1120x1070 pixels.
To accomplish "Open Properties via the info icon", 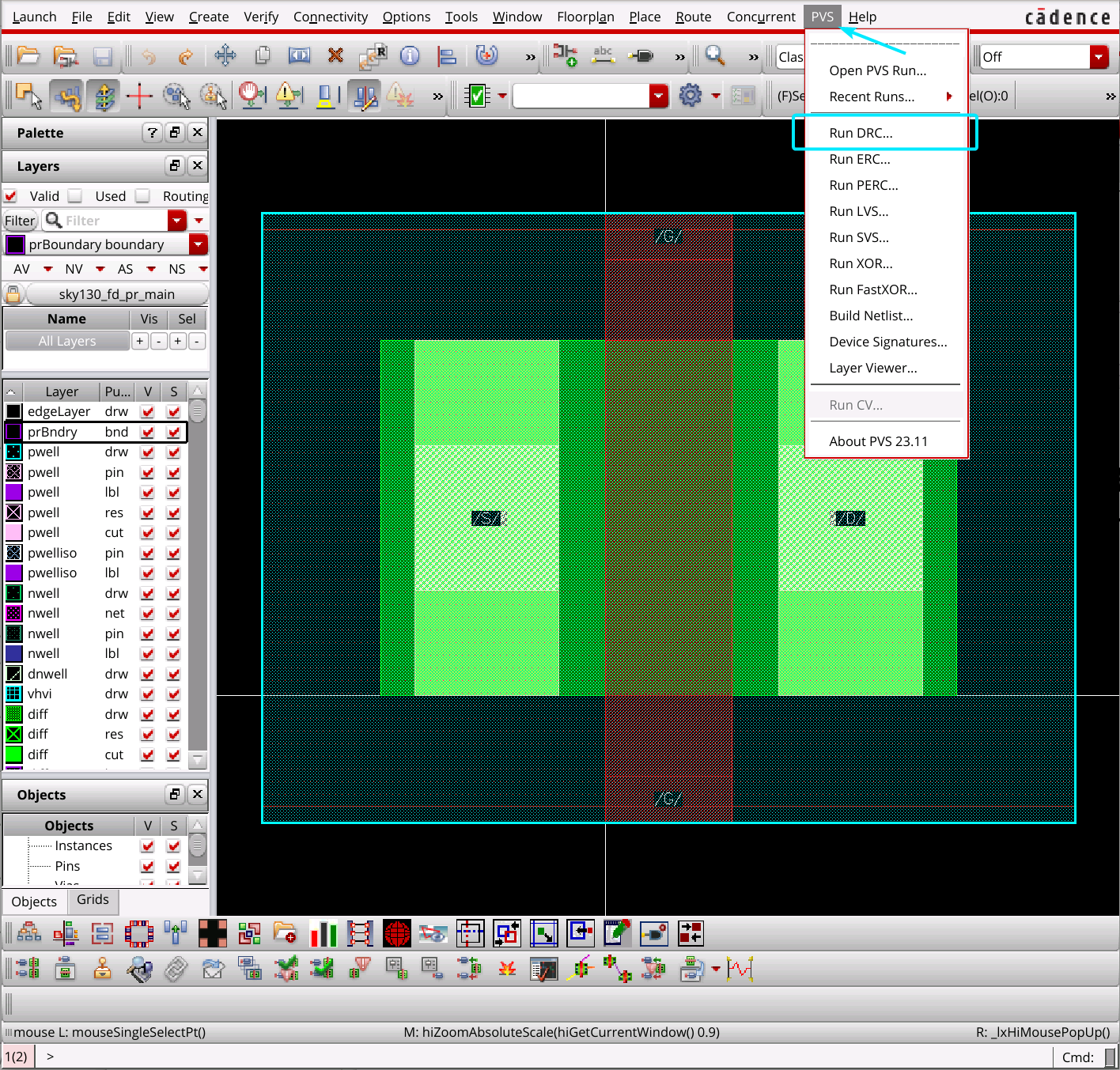I will pyautogui.click(x=410, y=55).
